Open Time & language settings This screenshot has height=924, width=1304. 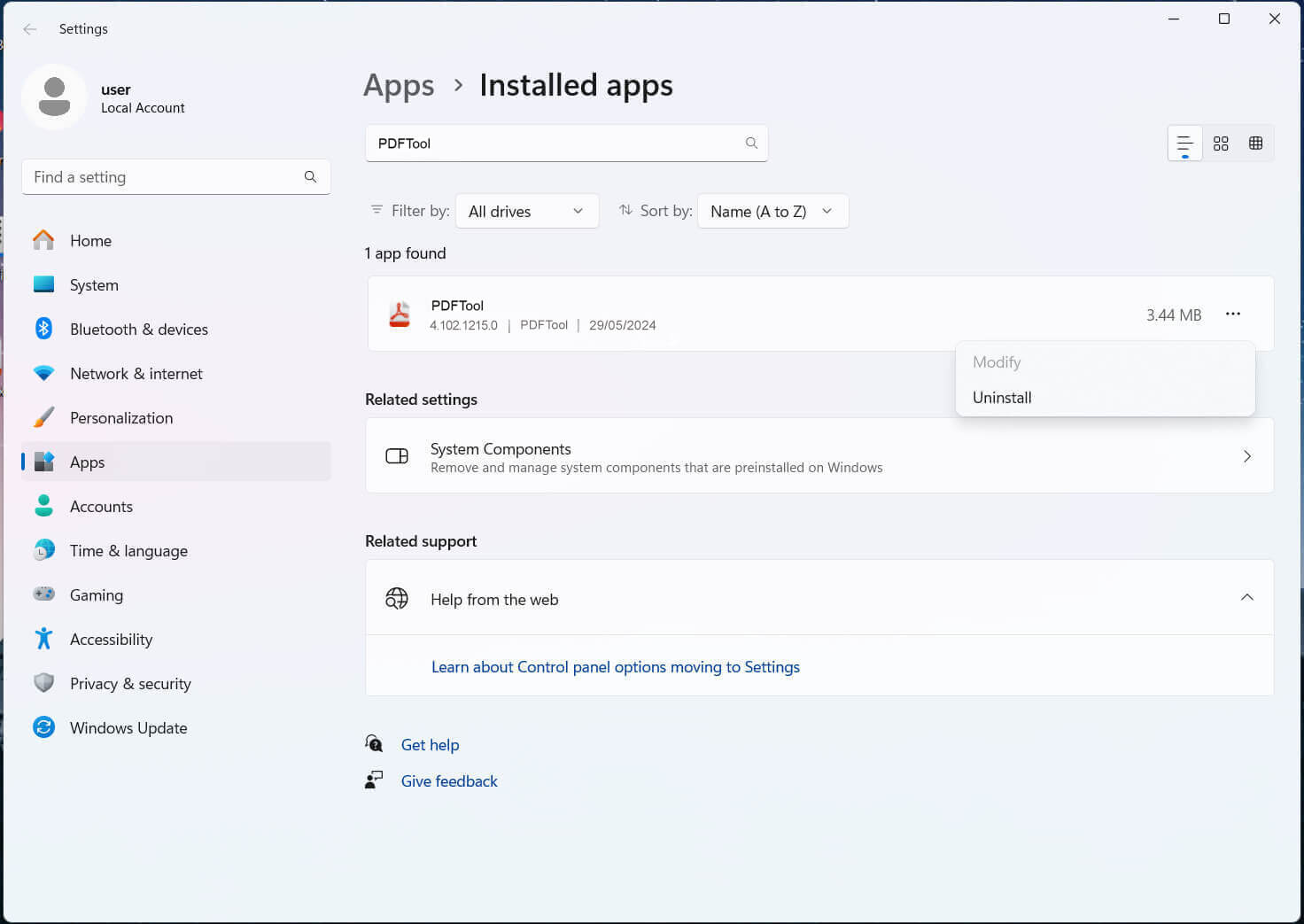point(176,550)
